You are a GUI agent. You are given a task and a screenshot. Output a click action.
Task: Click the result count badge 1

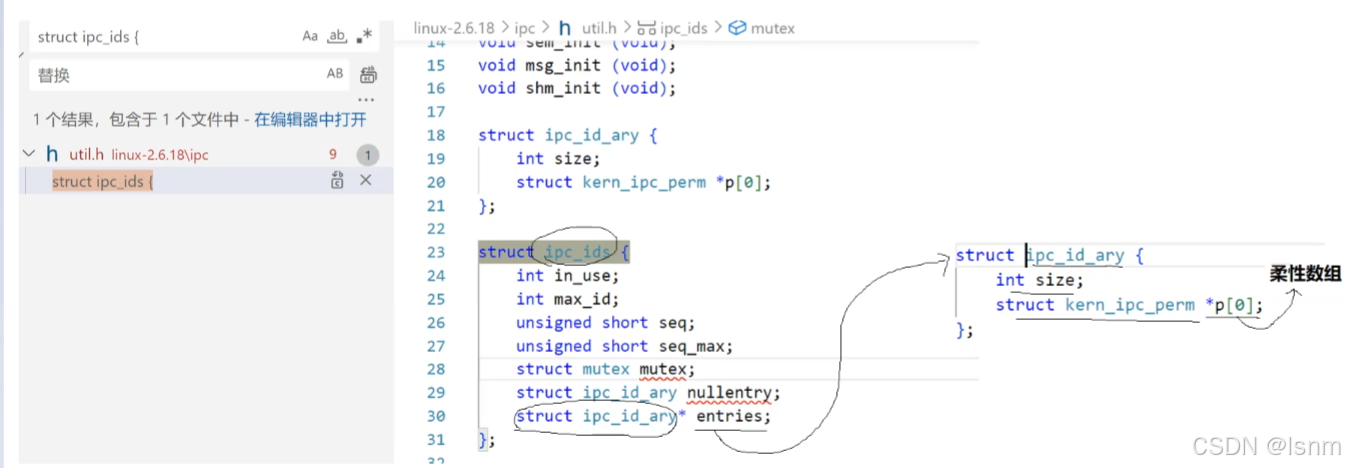click(367, 155)
